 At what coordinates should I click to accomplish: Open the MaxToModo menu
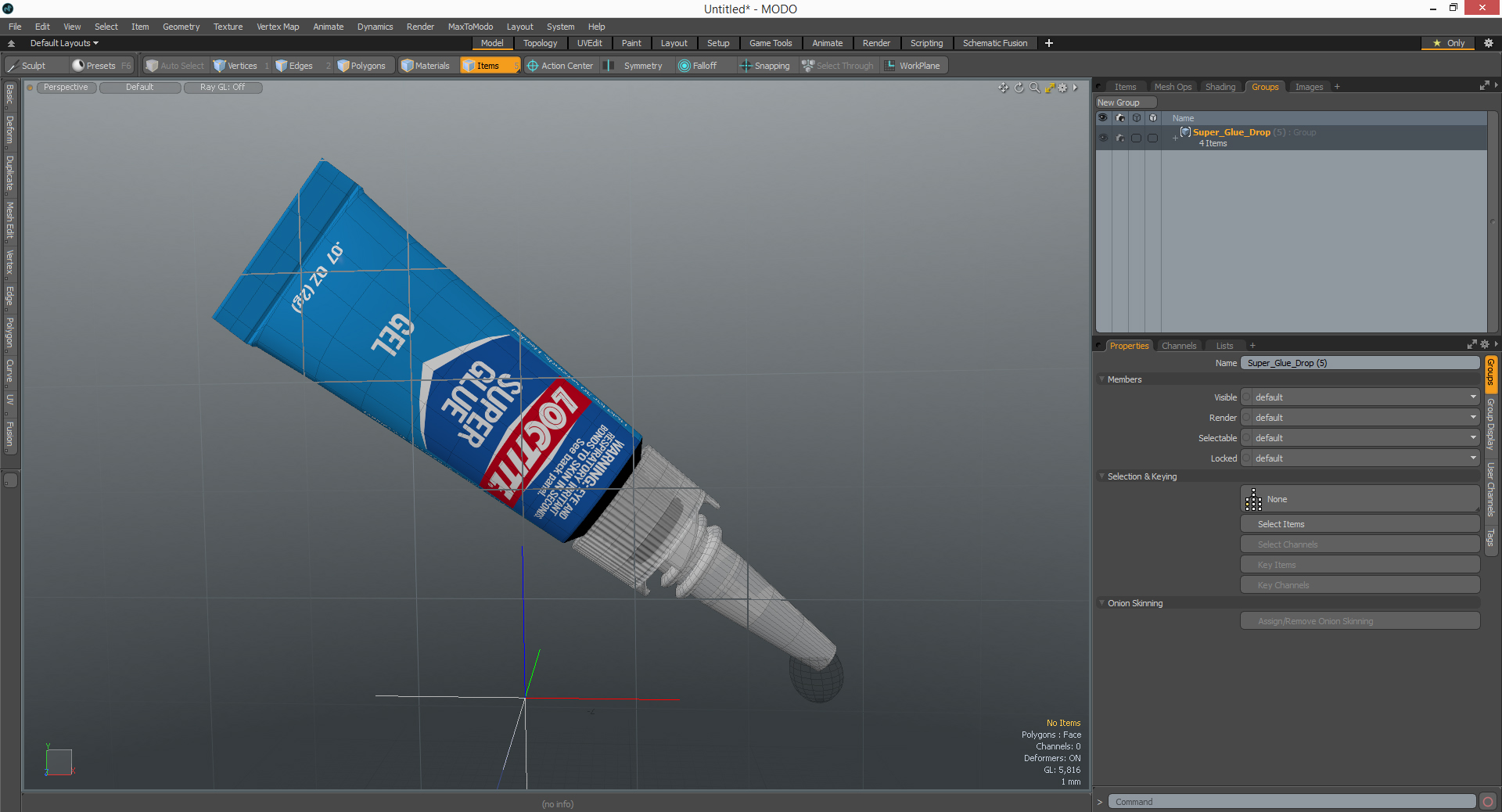click(470, 27)
